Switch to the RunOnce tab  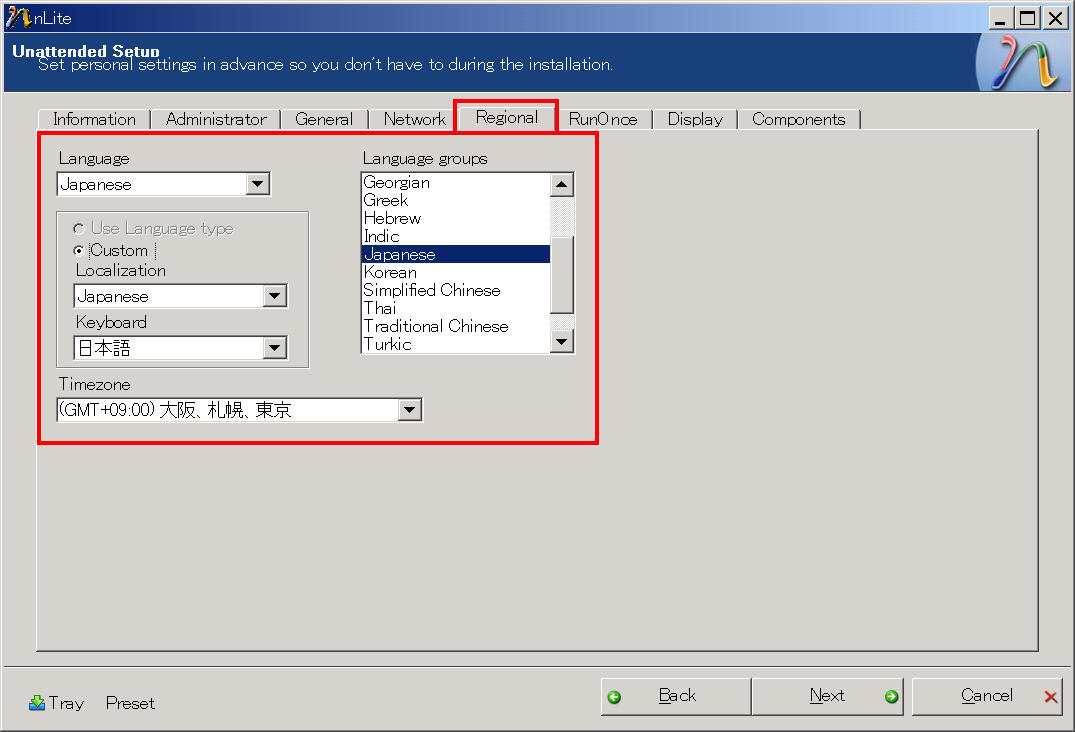603,118
